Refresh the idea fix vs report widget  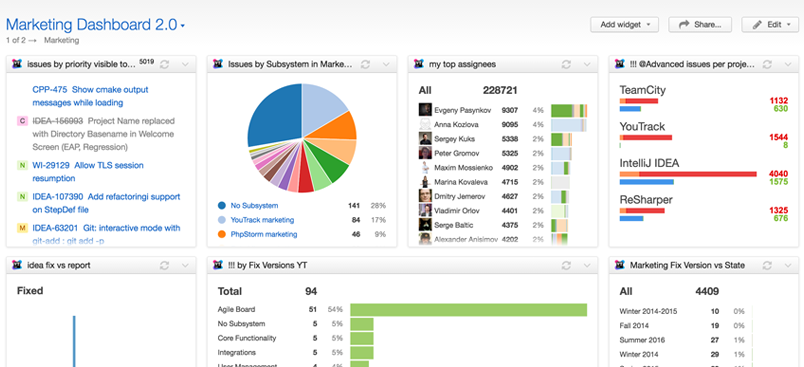[x=165, y=265]
